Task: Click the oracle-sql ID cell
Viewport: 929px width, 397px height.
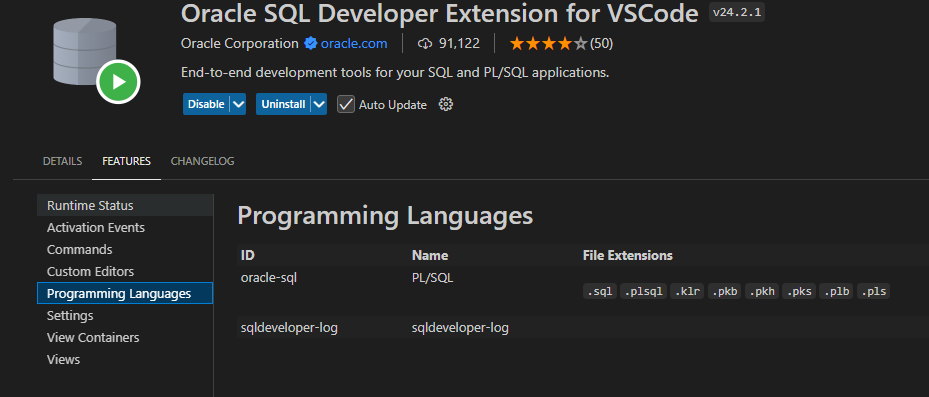Action: pos(268,277)
